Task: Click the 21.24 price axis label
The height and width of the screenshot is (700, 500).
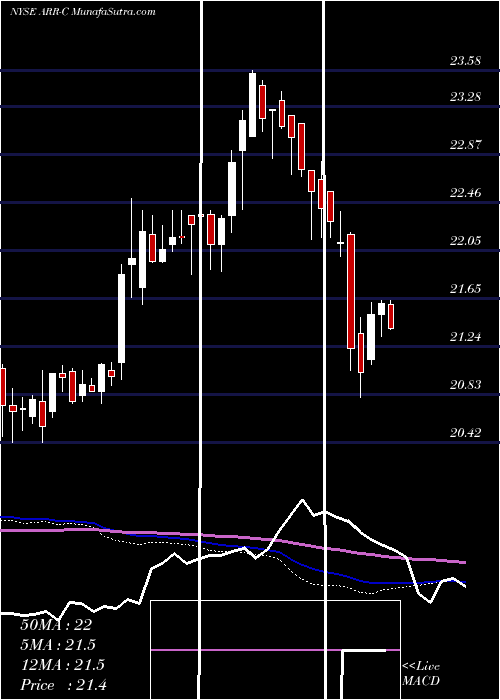Action: 465,336
